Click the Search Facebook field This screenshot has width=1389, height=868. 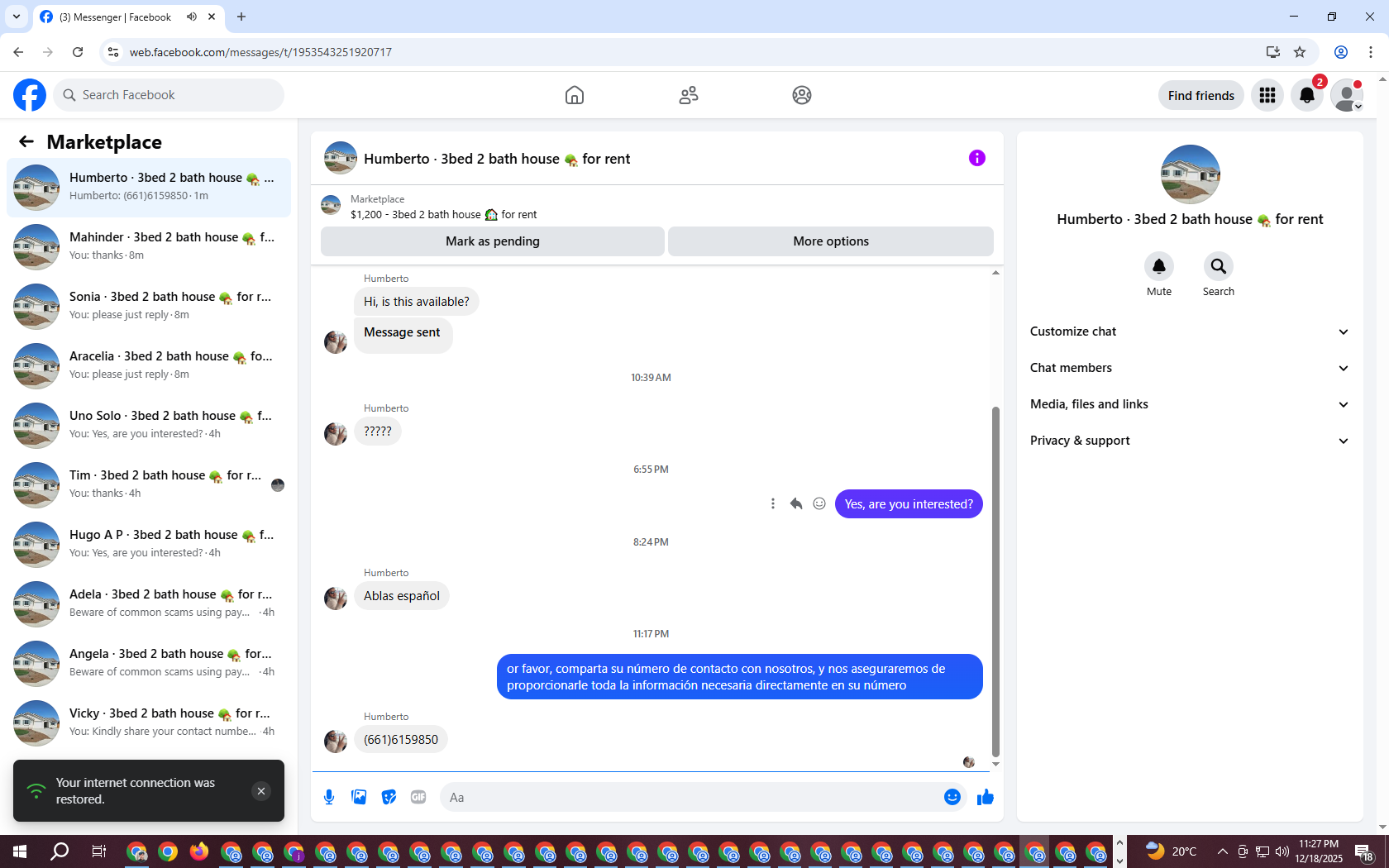click(169, 95)
